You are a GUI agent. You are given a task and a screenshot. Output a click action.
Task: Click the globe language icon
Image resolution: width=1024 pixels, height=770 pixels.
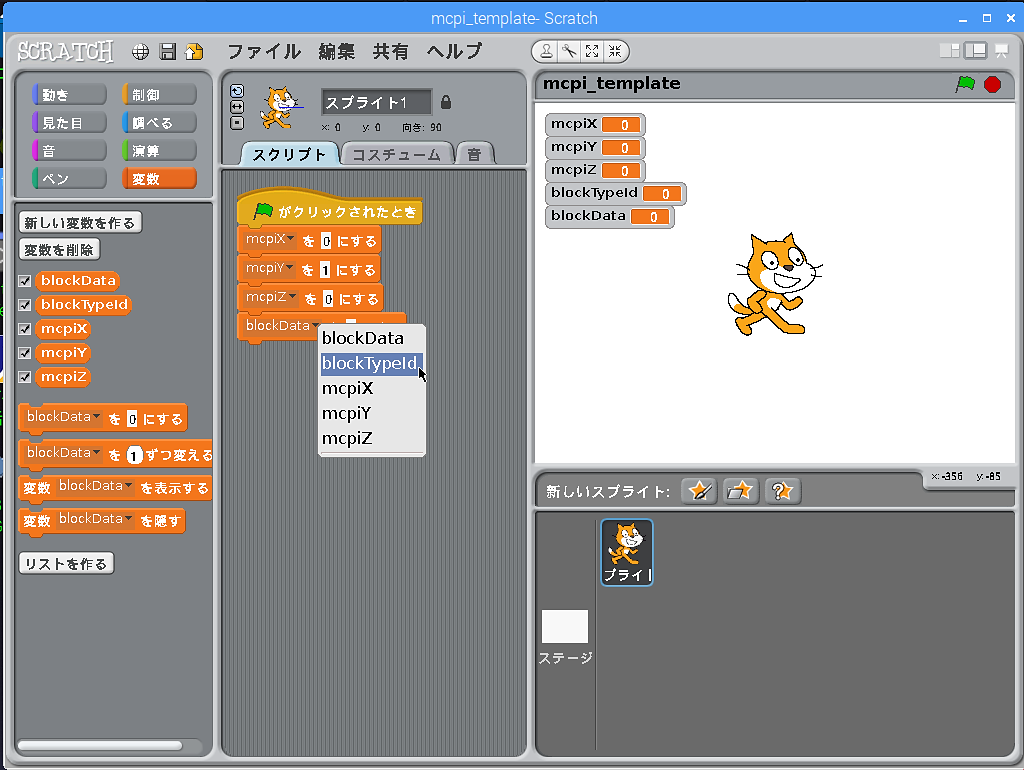[140, 52]
